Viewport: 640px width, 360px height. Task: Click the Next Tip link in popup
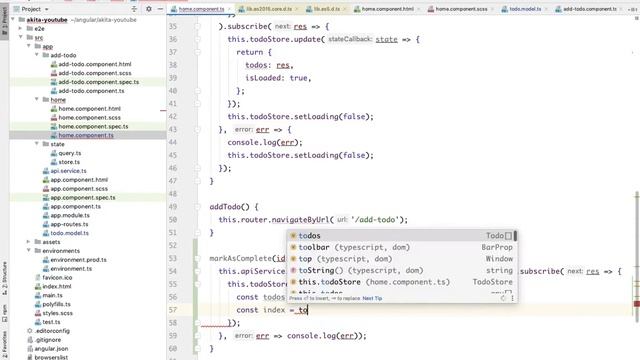click(372, 298)
